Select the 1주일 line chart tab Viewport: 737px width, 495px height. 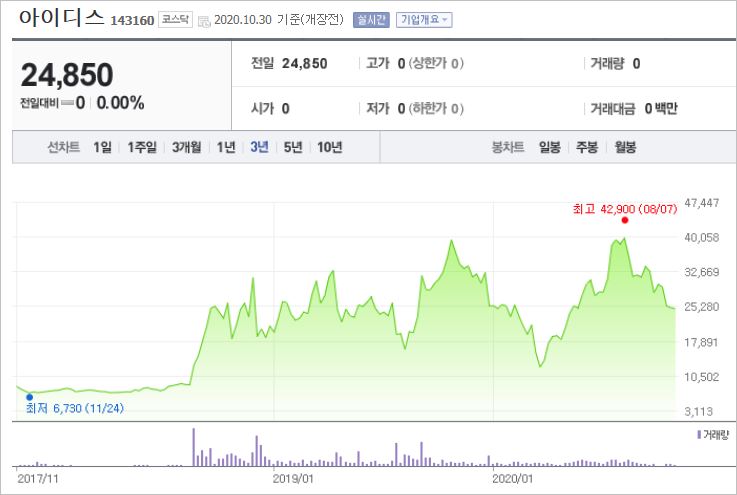[x=142, y=147]
